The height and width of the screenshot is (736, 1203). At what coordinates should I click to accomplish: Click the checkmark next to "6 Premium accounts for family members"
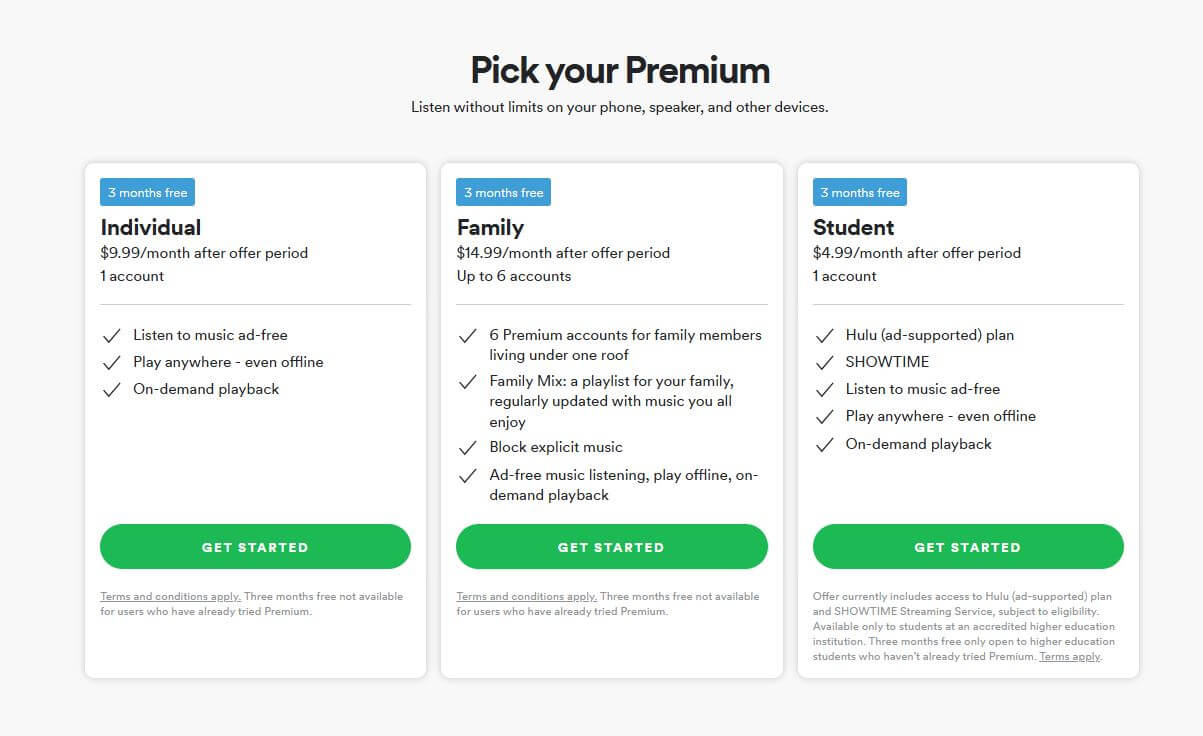pos(468,337)
